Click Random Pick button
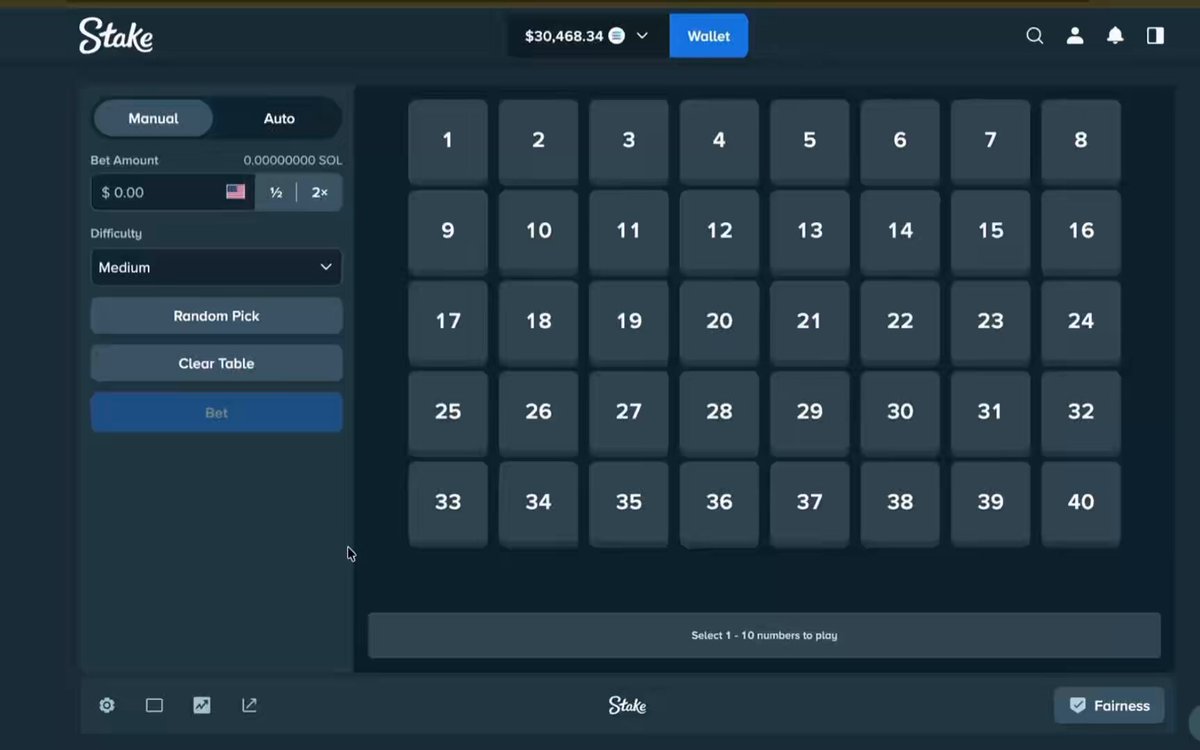This screenshot has height=750, width=1200. point(216,316)
